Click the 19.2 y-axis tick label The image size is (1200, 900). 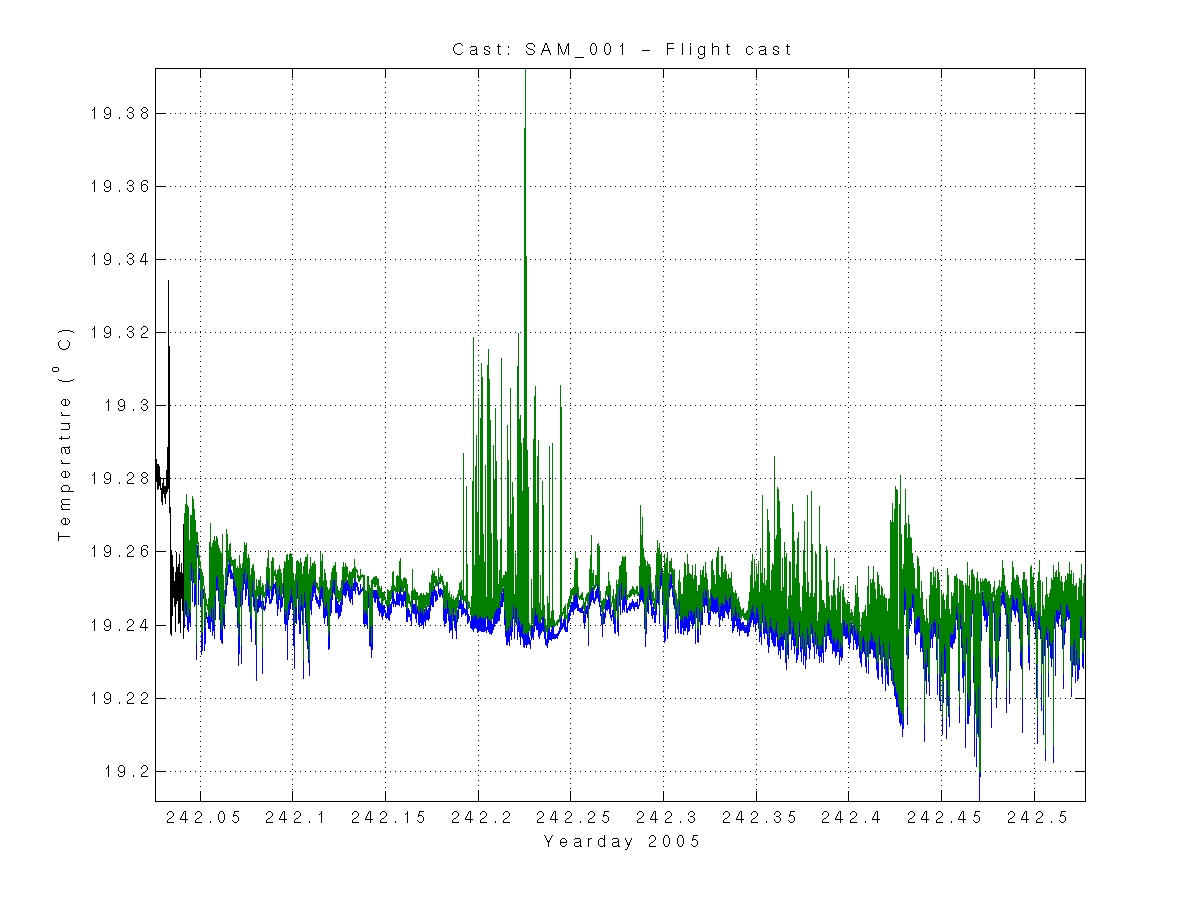coord(121,772)
